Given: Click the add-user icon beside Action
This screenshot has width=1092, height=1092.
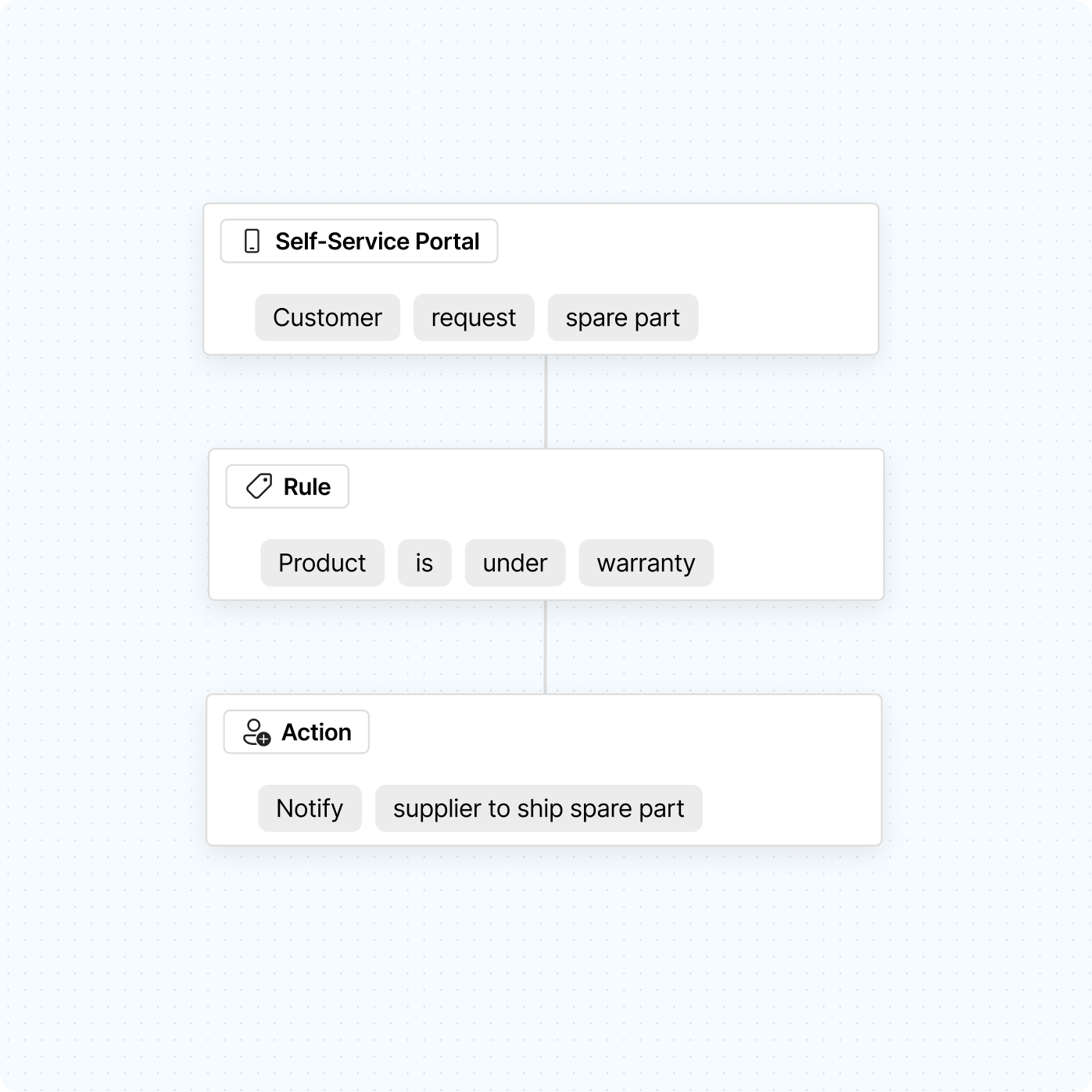Looking at the screenshot, I should (256, 732).
